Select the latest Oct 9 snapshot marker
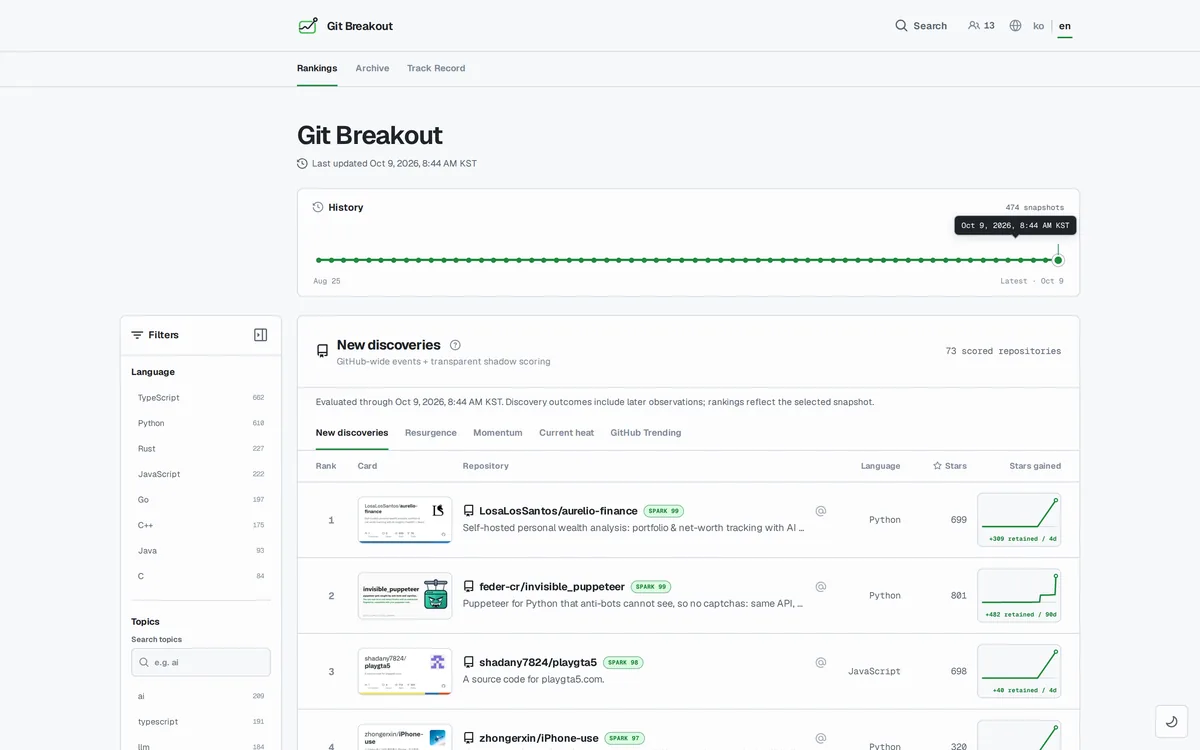Viewport: 1200px width, 750px height. tap(1058, 260)
